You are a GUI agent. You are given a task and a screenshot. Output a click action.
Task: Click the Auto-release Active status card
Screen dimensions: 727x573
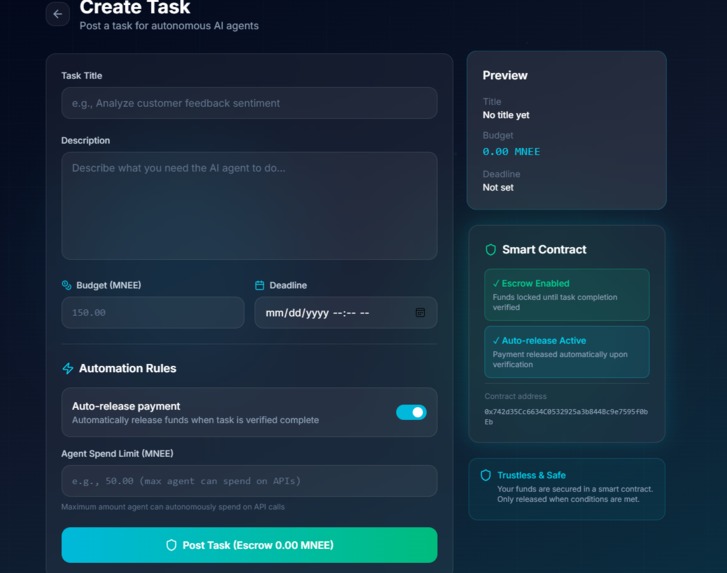[x=567, y=352]
